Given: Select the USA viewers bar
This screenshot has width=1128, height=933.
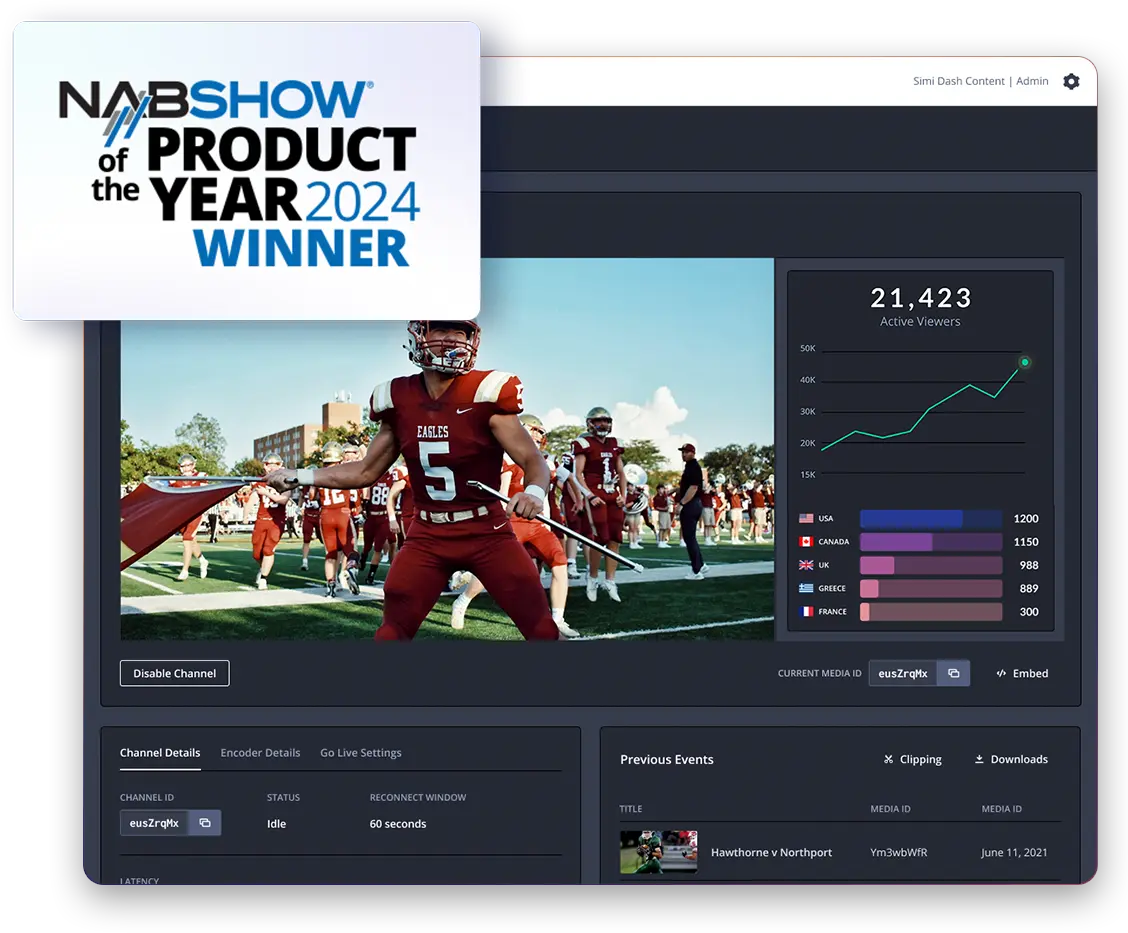Looking at the screenshot, I should click(931, 519).
